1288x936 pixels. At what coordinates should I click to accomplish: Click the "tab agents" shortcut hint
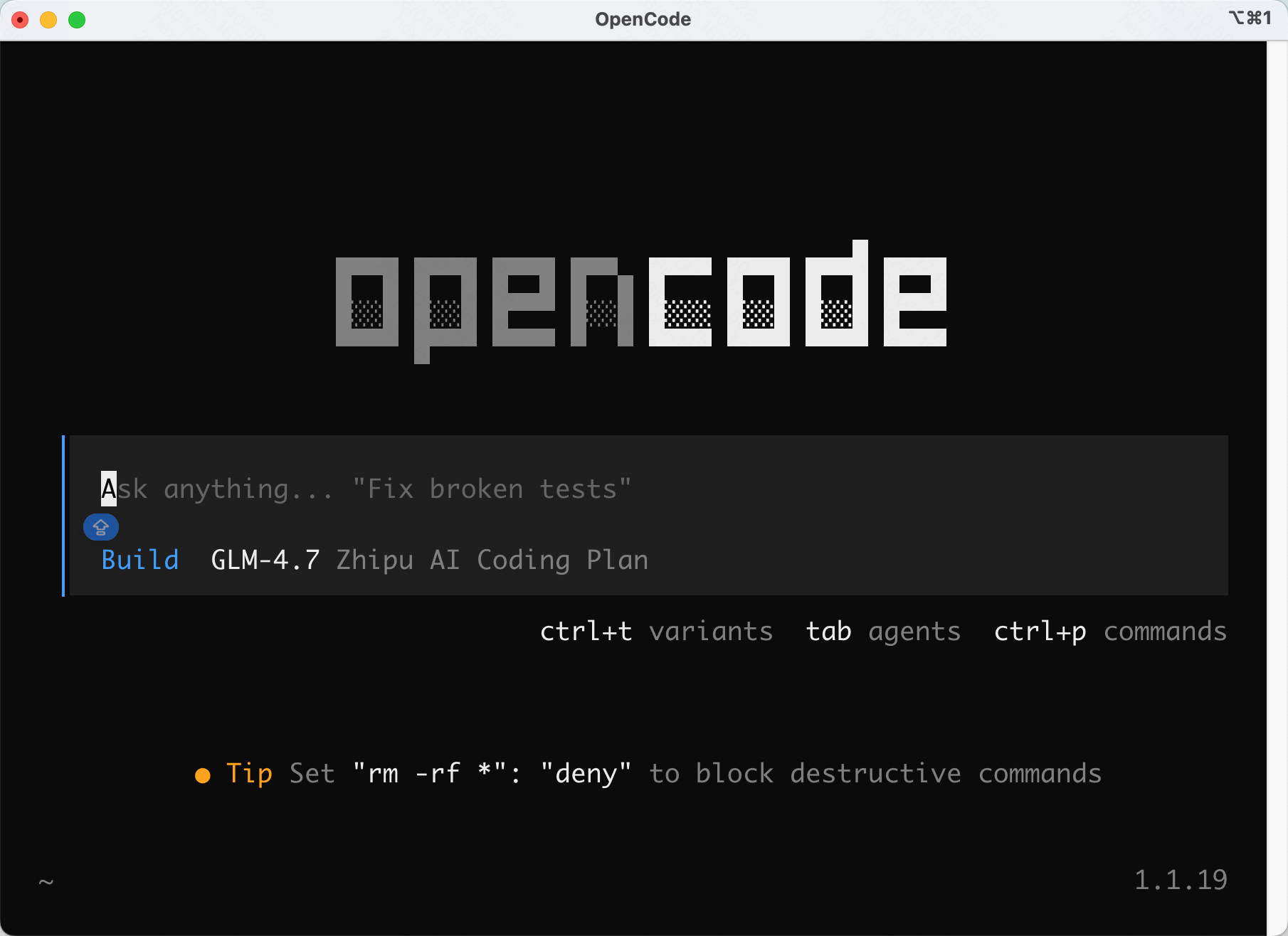tap(883, 631)
